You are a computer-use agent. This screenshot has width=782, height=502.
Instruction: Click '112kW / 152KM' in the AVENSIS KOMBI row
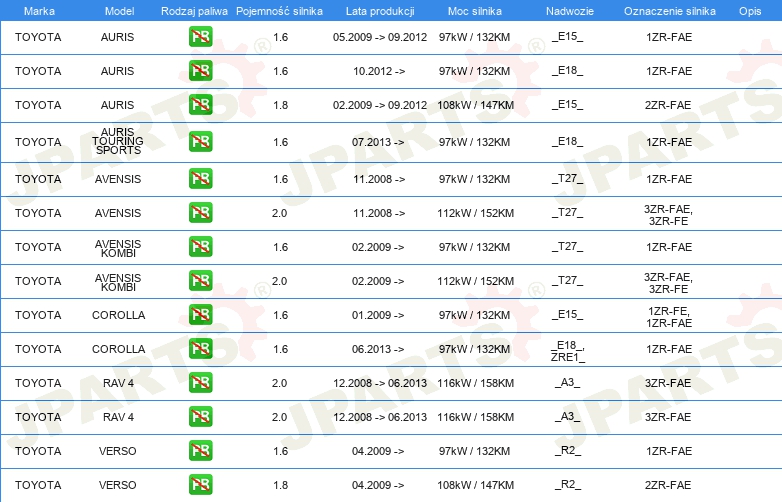[476, 281]
